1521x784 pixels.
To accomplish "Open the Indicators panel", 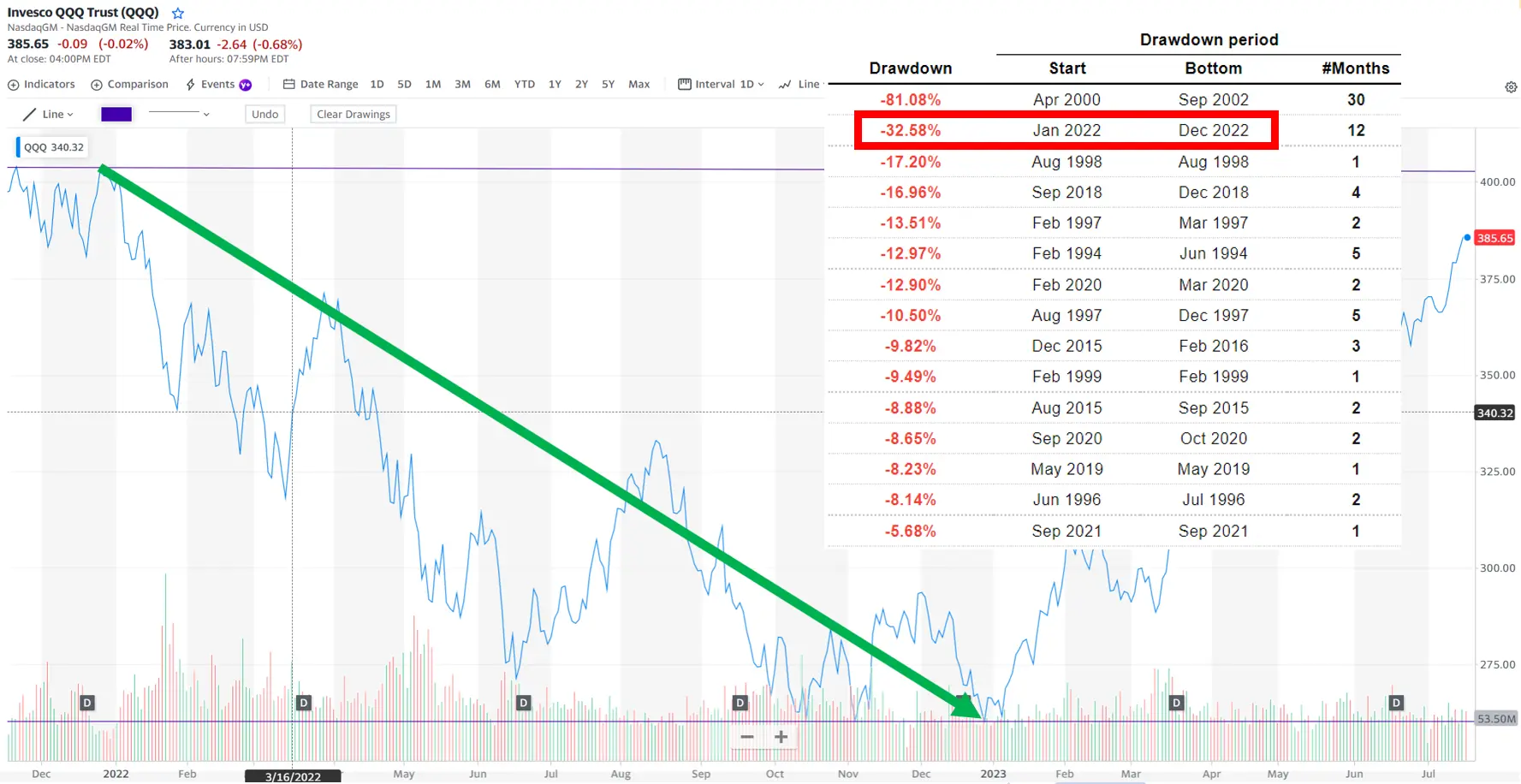I will [41, 84].
